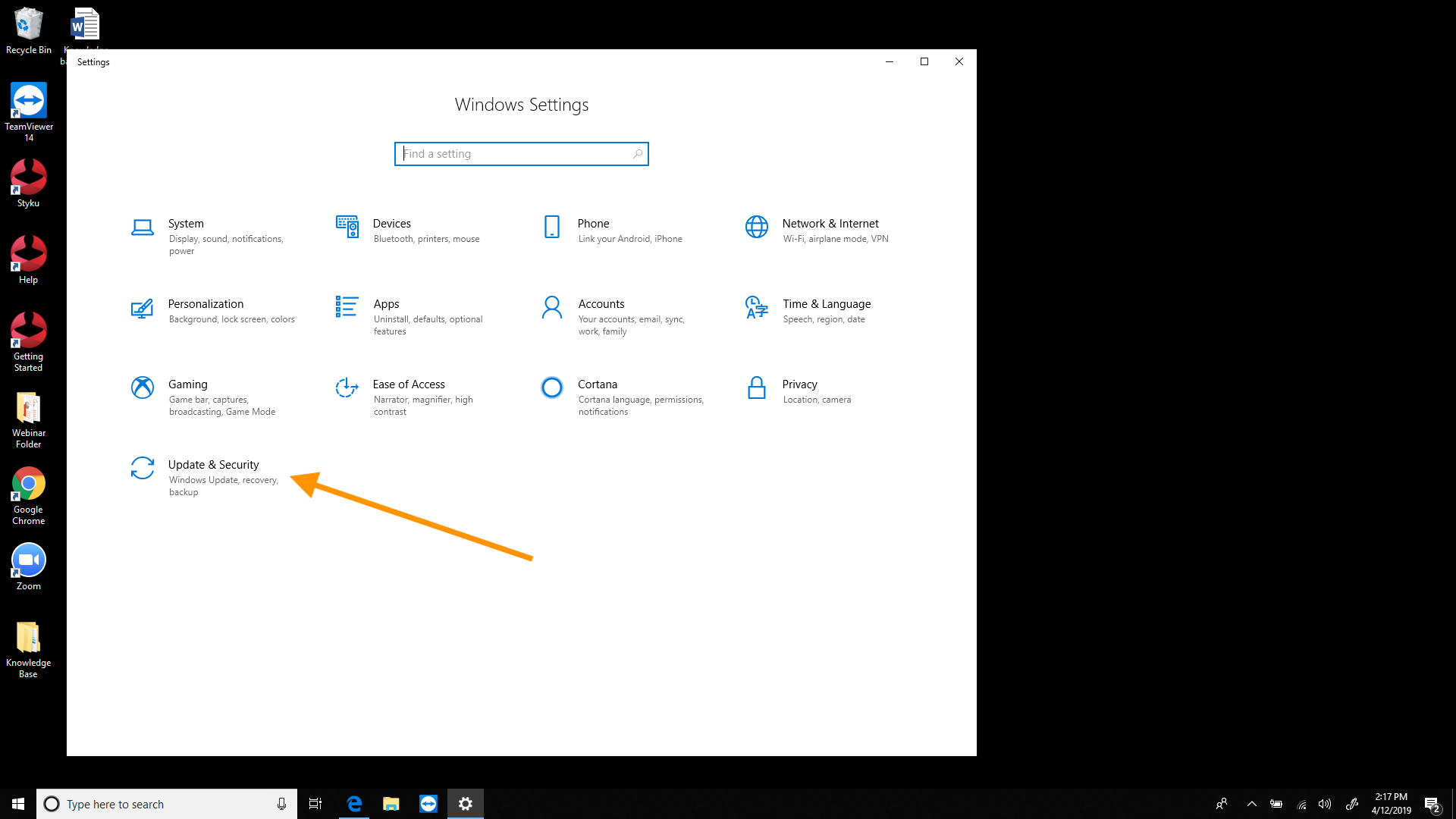Open Personalization settings icon
The image size is (1456, 819).
click(x=142, y=308)
